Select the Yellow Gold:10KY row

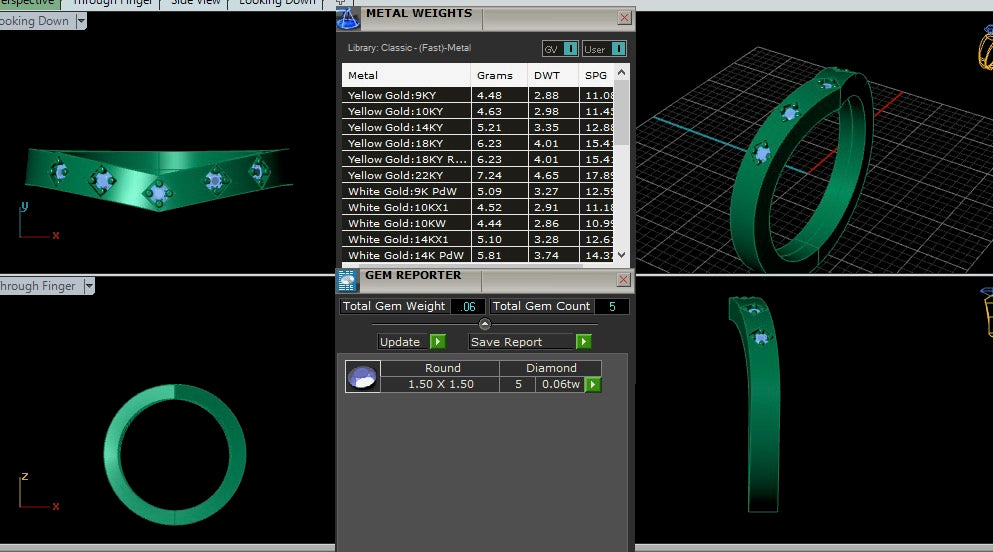pyautogui.click(x=478, y=111)
